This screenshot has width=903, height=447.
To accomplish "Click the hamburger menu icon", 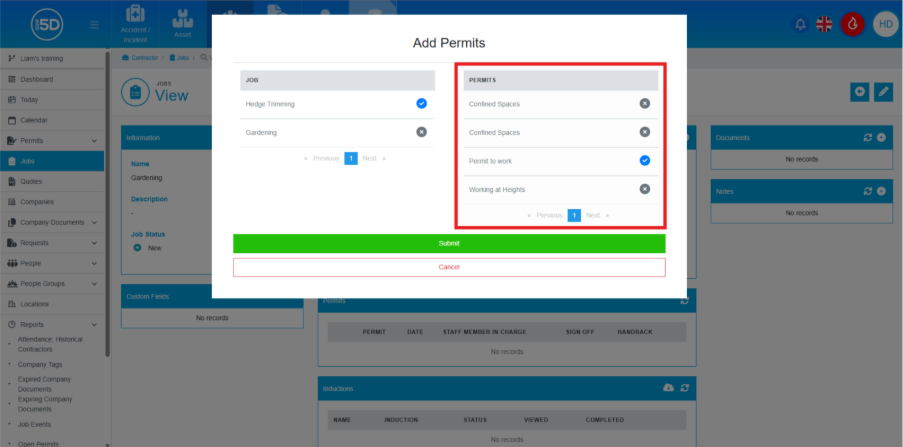I will coord(95,24).
